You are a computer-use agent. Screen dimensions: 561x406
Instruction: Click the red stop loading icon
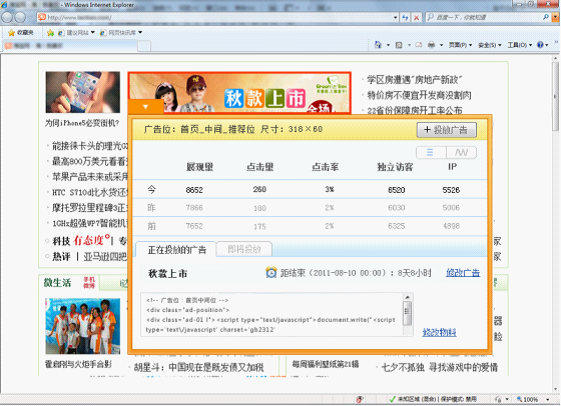click(x=416, y=17)
